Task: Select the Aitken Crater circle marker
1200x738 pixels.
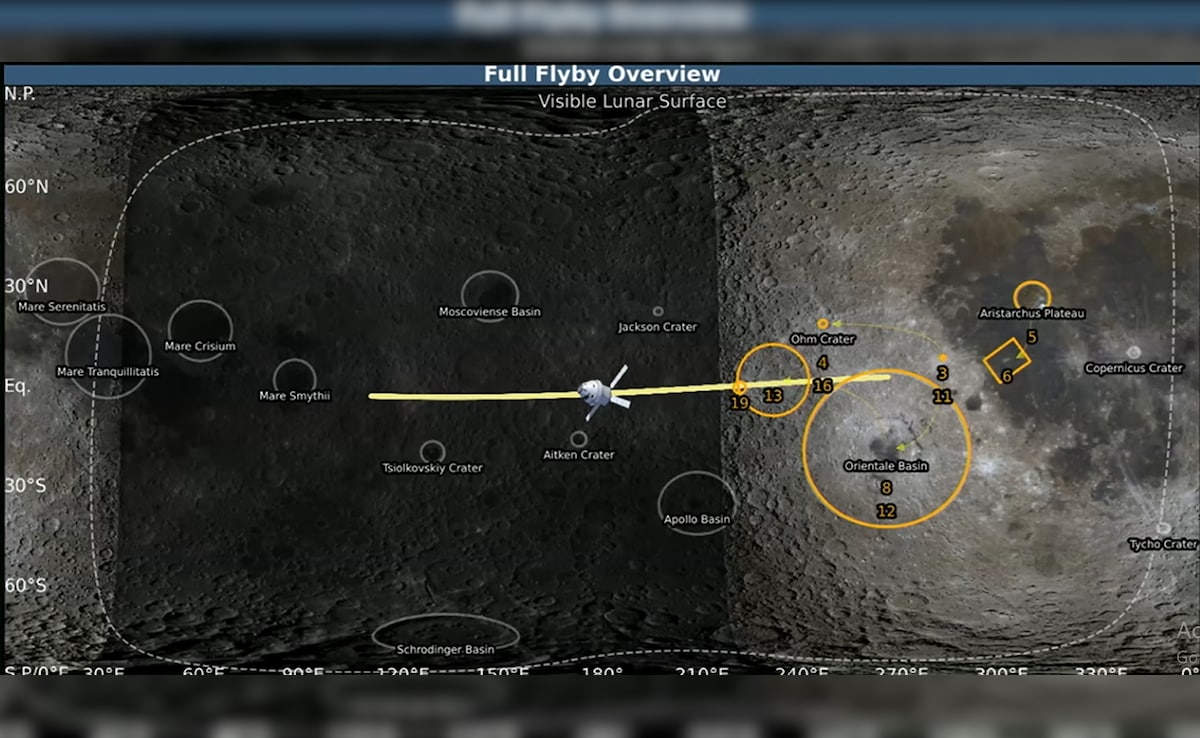Action: tap(578, 439)
